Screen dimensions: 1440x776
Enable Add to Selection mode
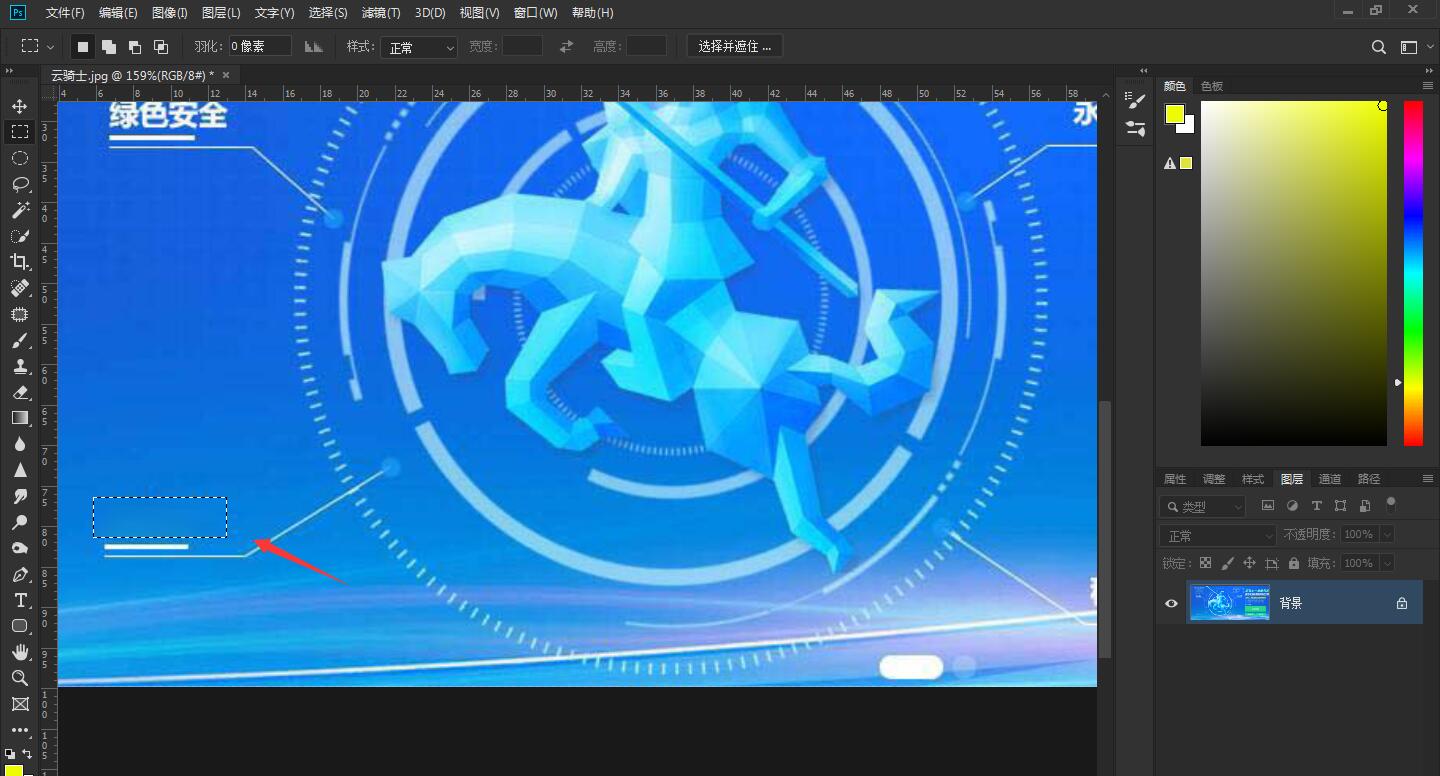pos(109,47)
